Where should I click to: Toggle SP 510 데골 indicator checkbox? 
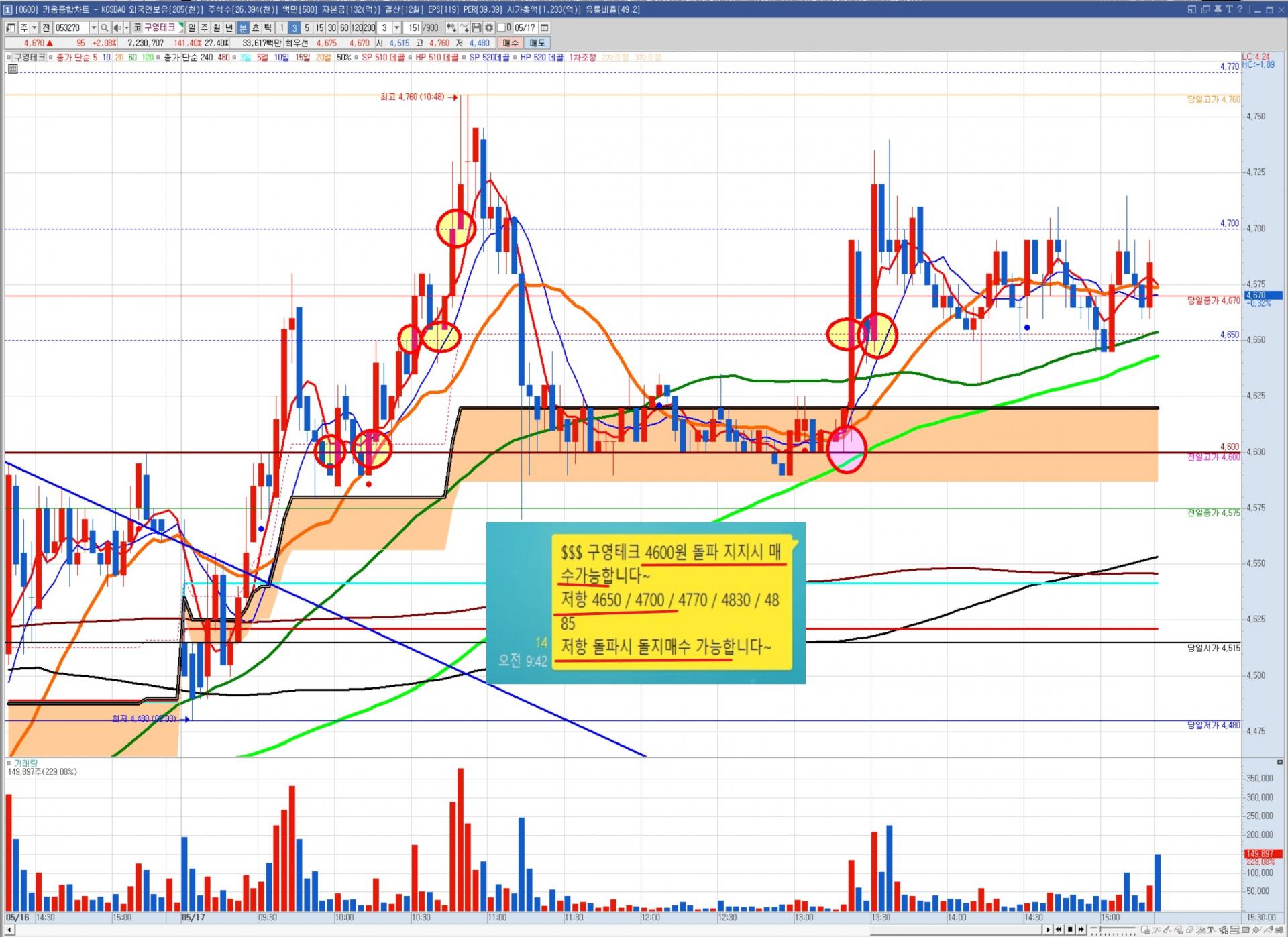357,58
